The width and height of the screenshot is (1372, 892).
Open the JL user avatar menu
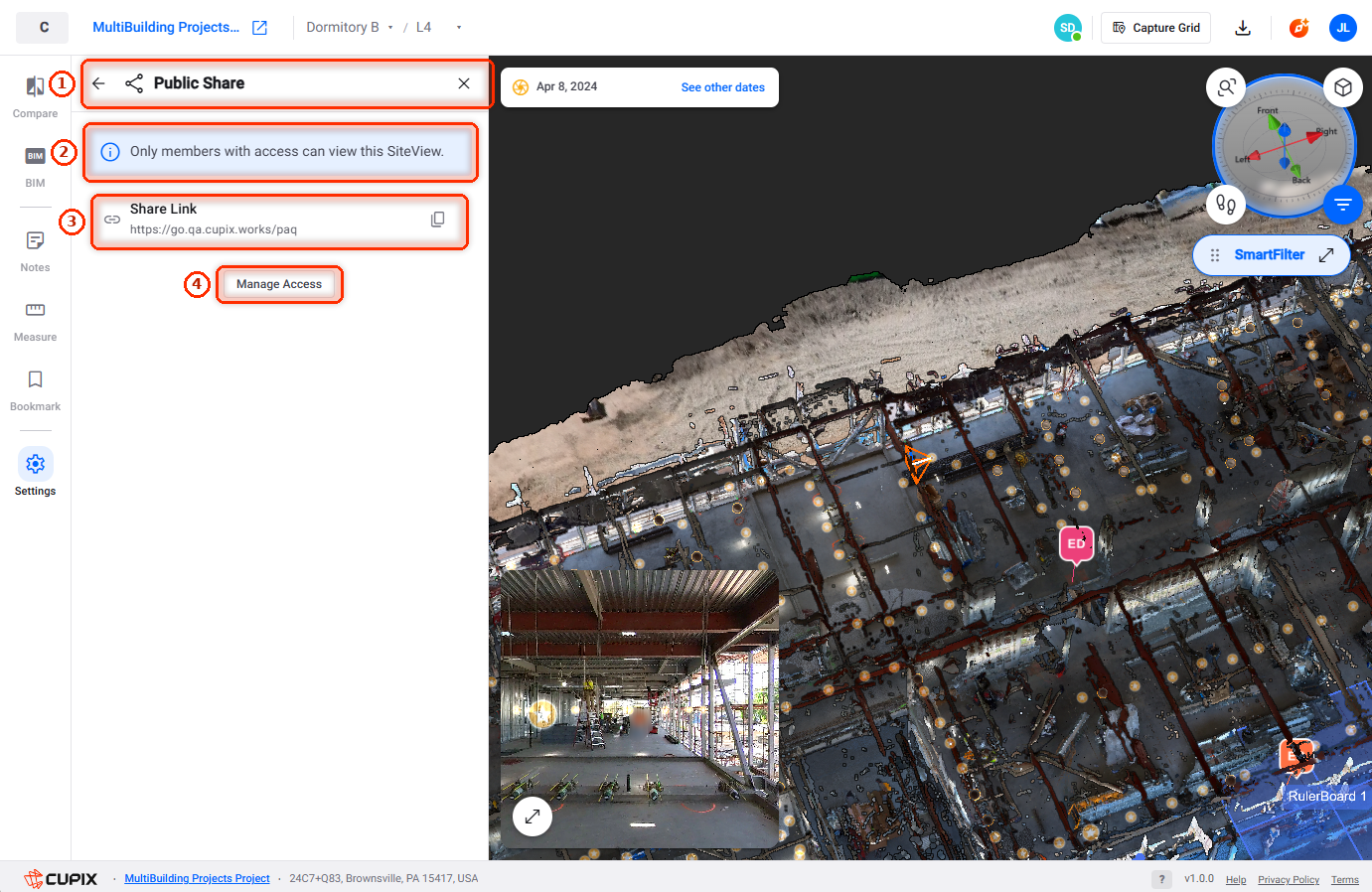(x=1343, y=28)
